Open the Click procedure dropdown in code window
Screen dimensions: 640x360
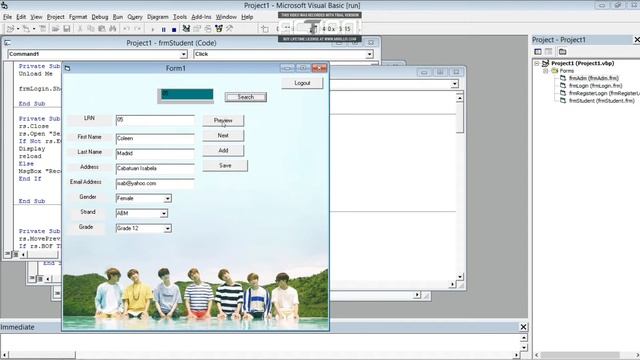(x=369, y=54)
